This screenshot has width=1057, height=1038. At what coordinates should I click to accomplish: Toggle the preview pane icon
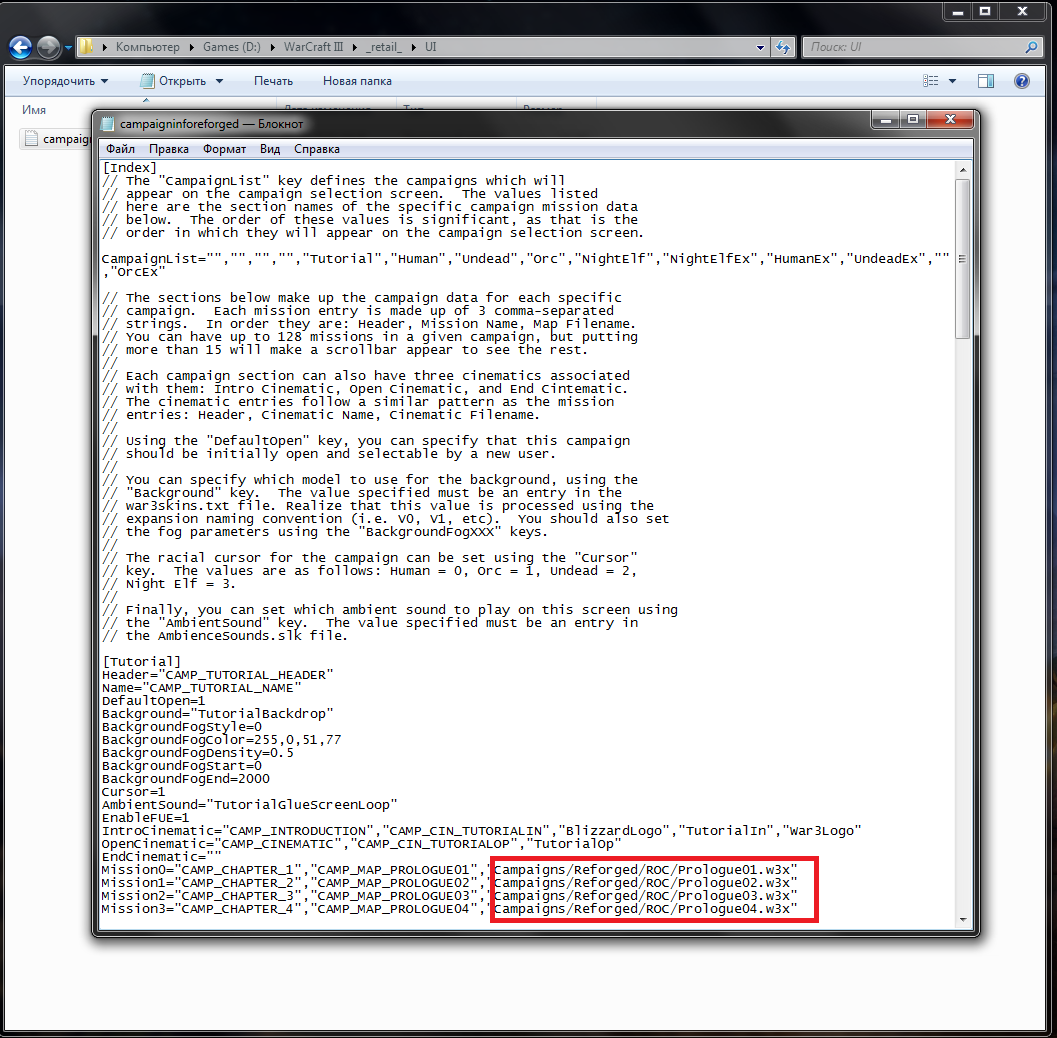point(986,81)
